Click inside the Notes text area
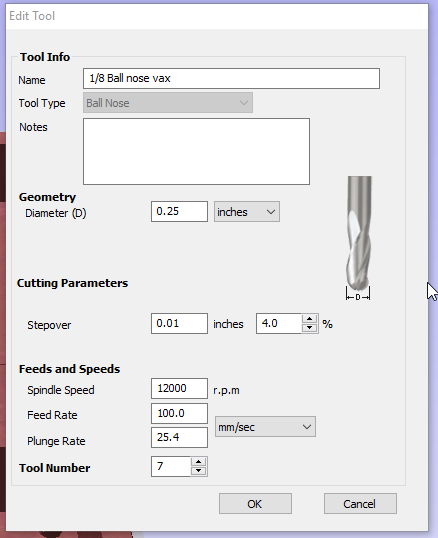The width and height of the screenshot is (438, 538). (x=196, y=152)
